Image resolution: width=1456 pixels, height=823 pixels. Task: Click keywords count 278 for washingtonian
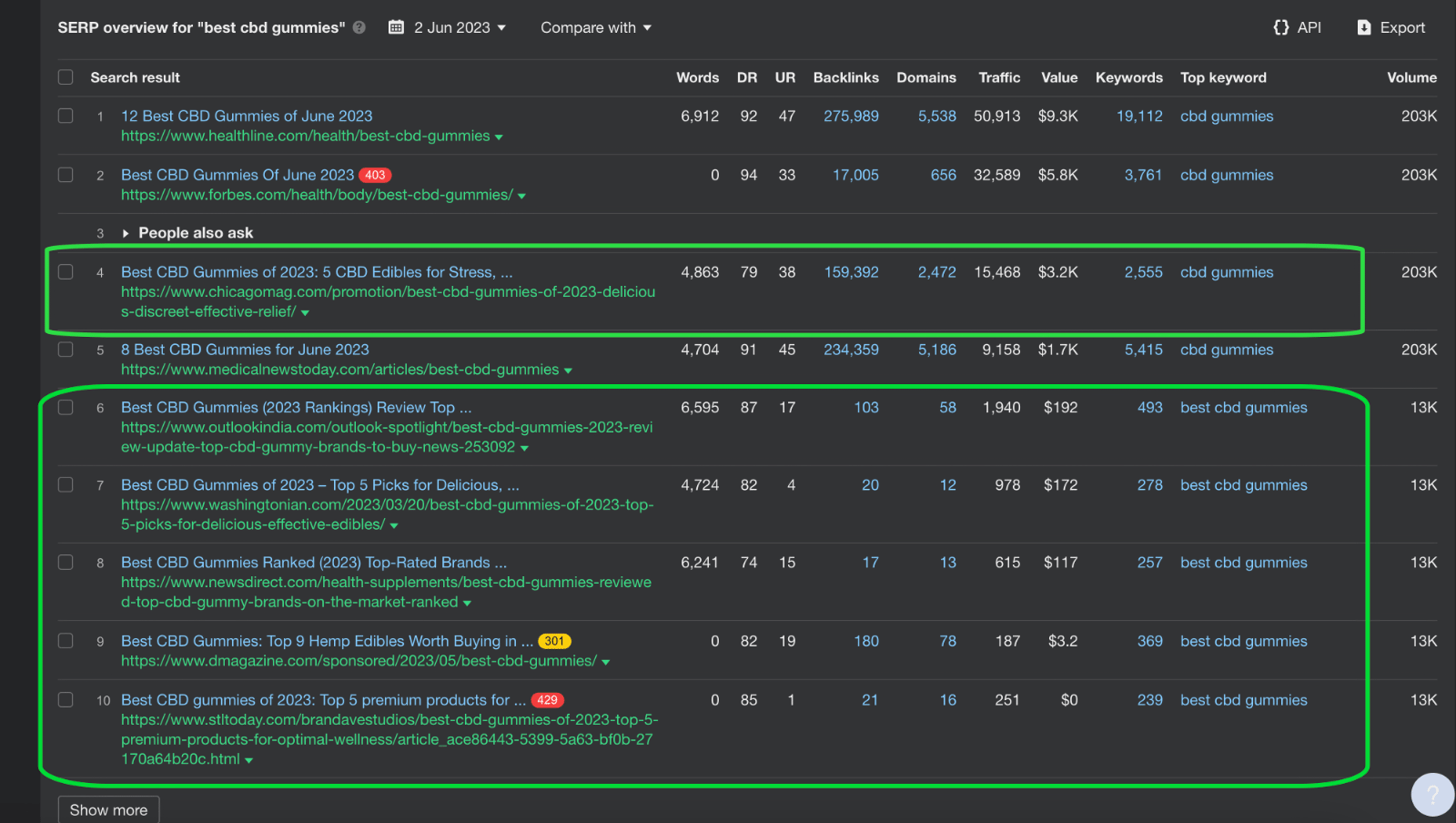[1149, 485]
